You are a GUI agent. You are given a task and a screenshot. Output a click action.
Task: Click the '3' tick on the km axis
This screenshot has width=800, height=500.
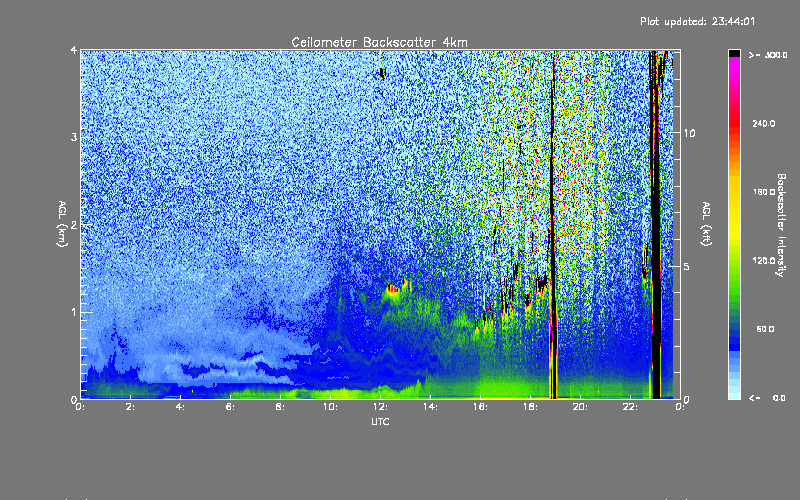click(74, 137)
